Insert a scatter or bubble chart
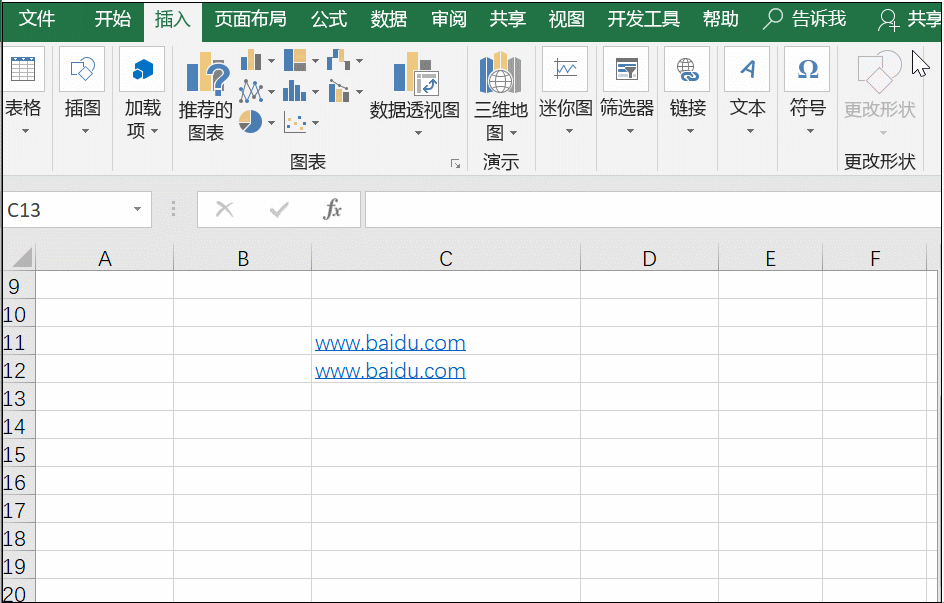The height and width of the screenshot is (603, 944). [295, 123]
